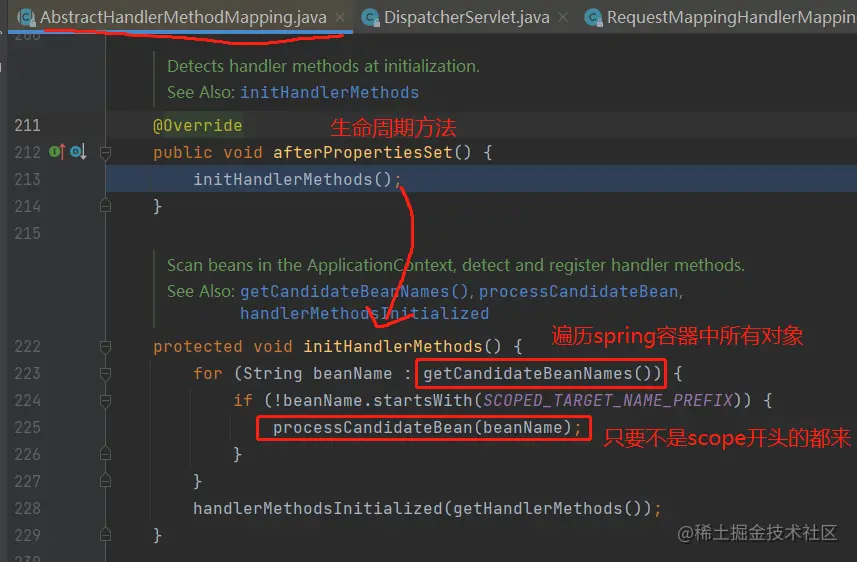Click class icon on RequestMappingHandlerMapping tab
Viewport: 857px width, 562px height.
(593, 18)
